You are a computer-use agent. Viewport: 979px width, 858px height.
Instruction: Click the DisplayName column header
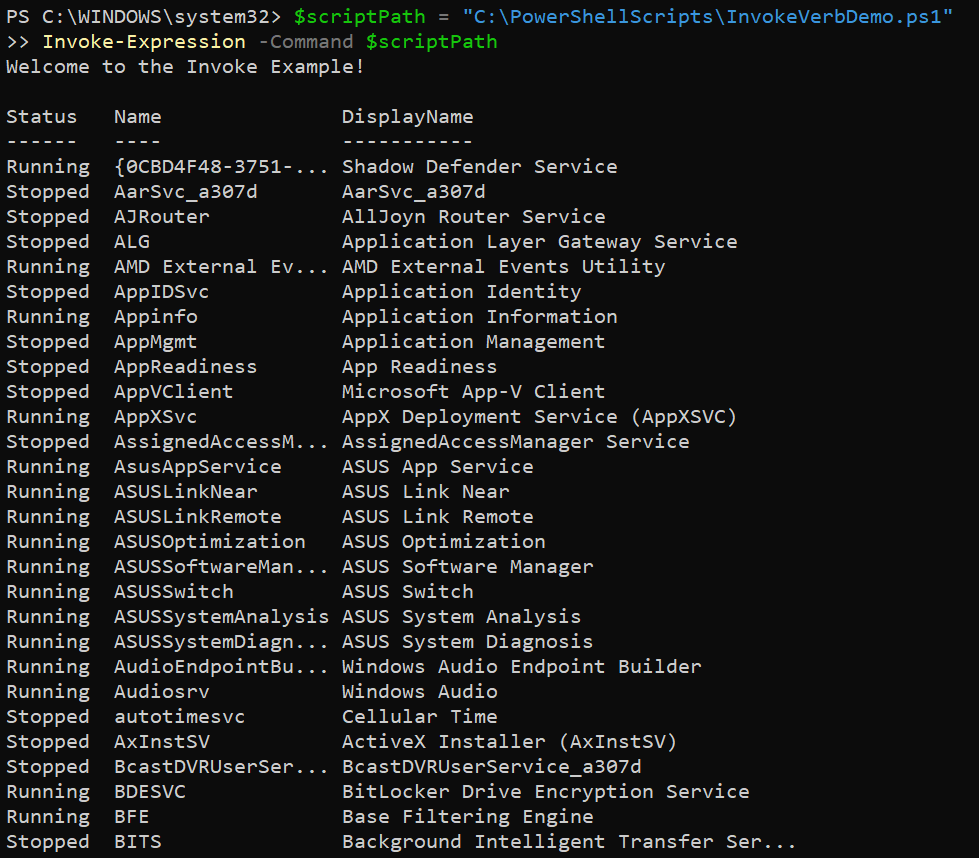coord(408,117)
